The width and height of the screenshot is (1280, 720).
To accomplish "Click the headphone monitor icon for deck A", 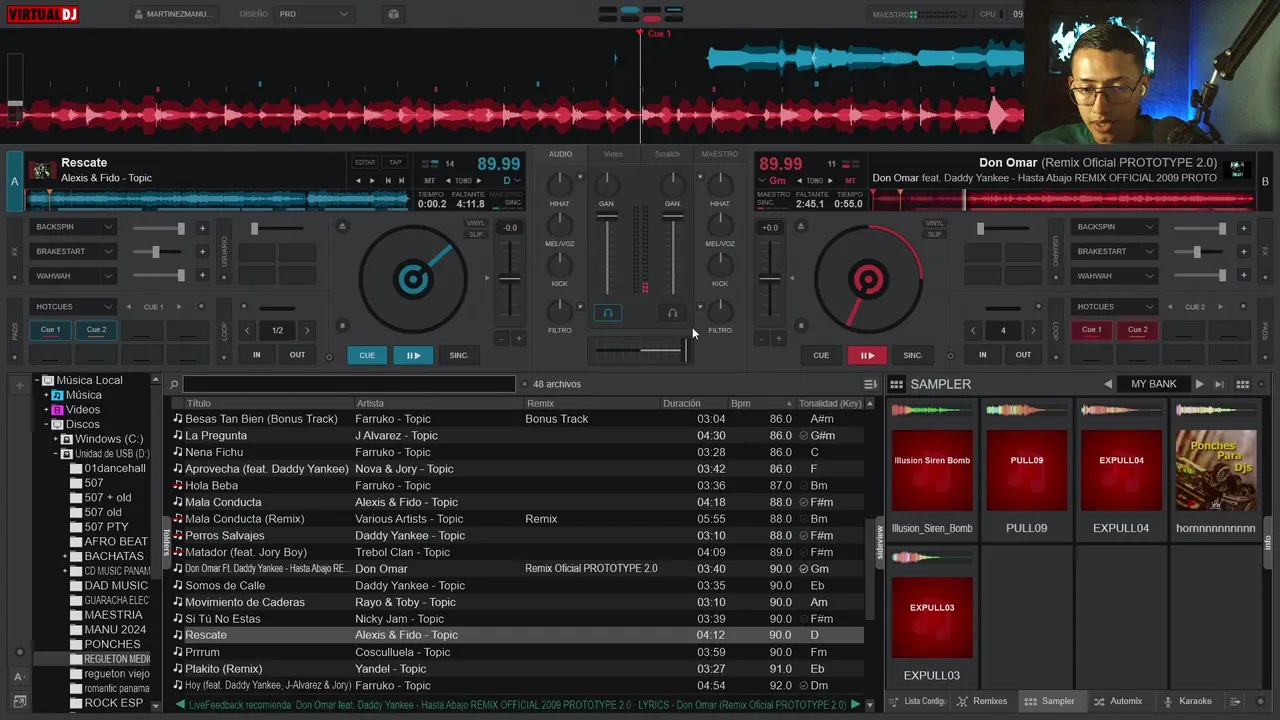I will 607,313.
